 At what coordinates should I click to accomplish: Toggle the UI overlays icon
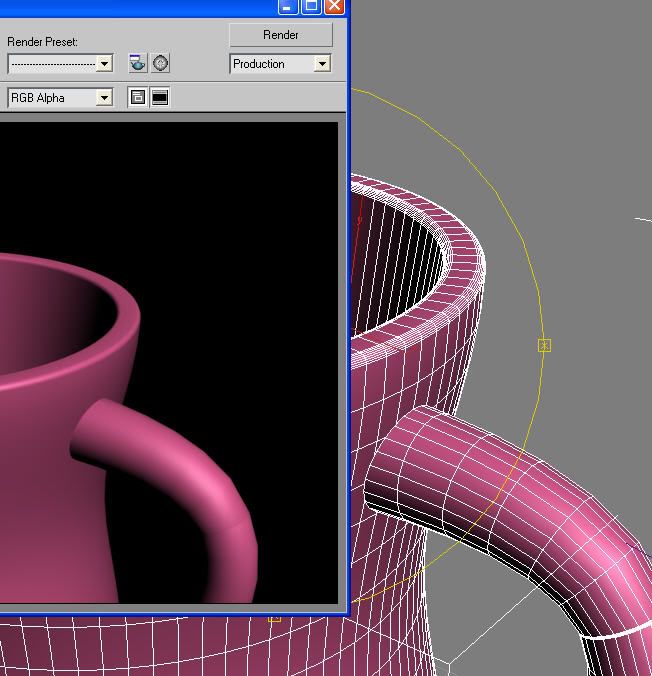[138, 98]
